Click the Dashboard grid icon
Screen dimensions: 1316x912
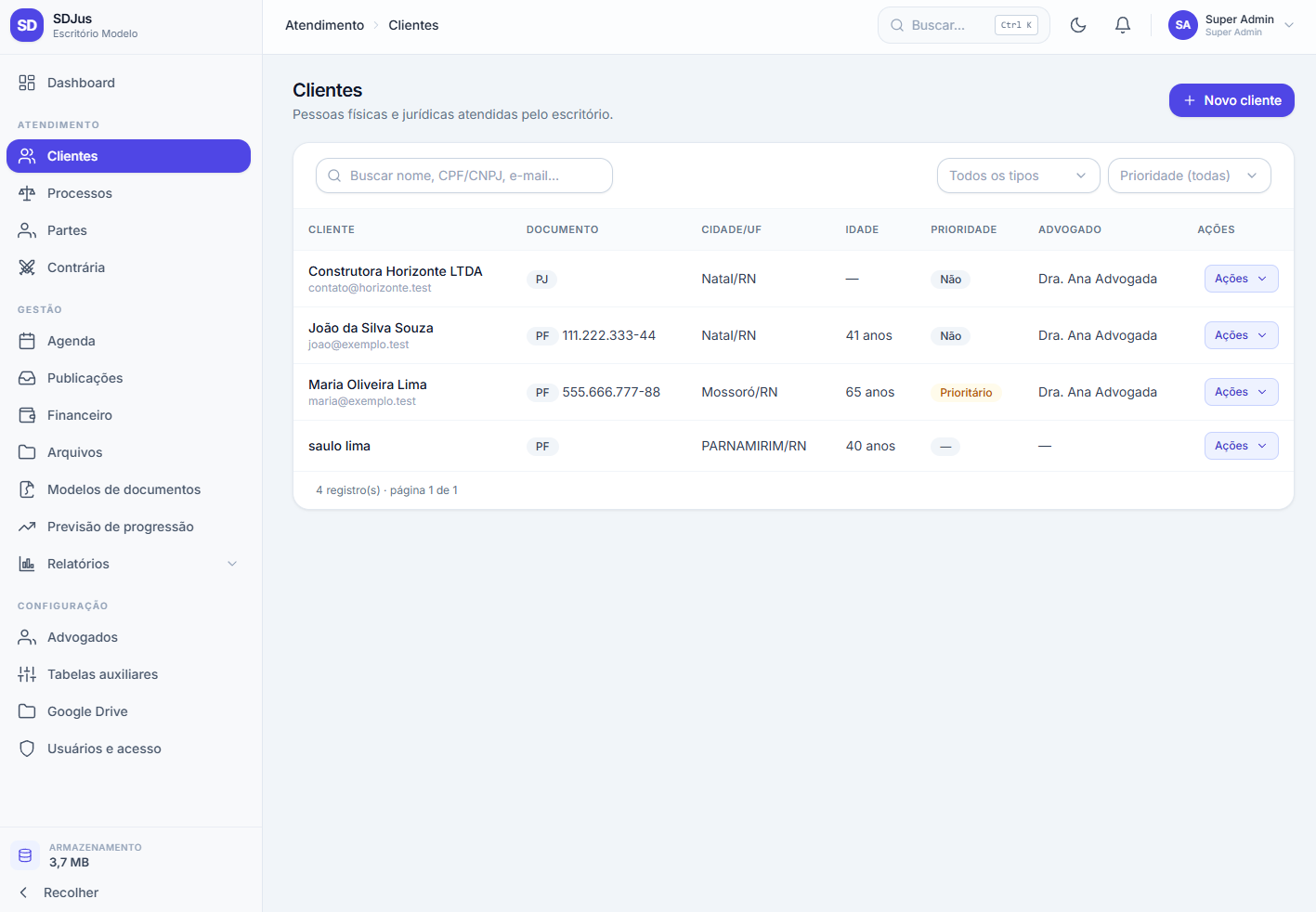pyautogui.click(x=27, y=83)
